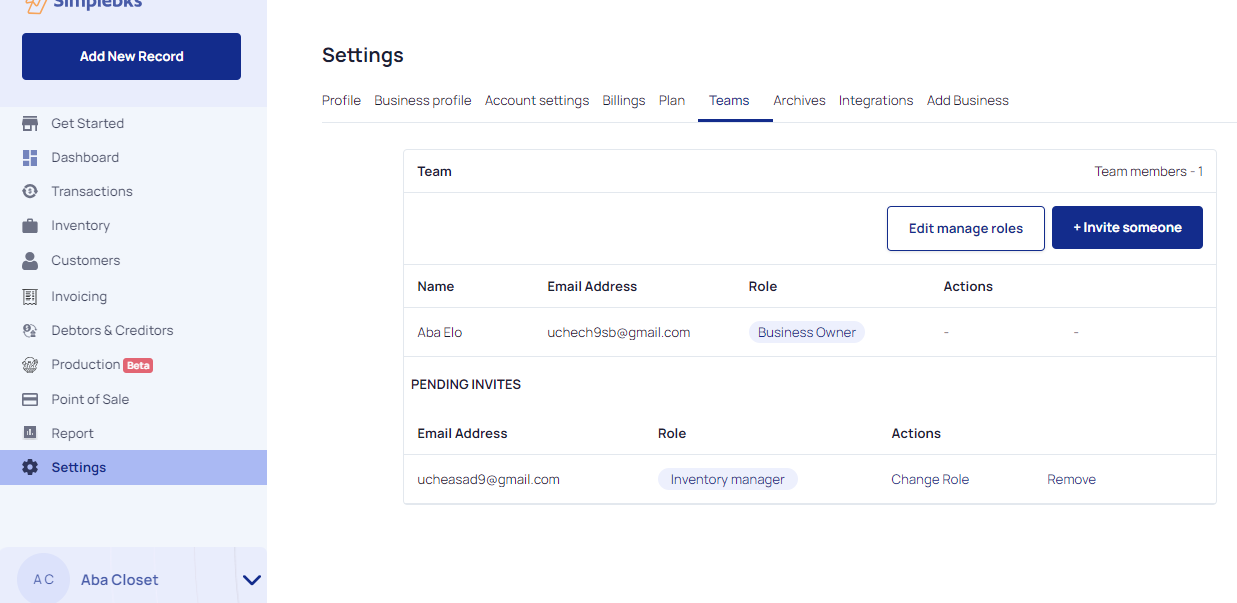1237x603 pixels.
Task: Switch to the Business profile tab
Action: (x=422, y=101)
